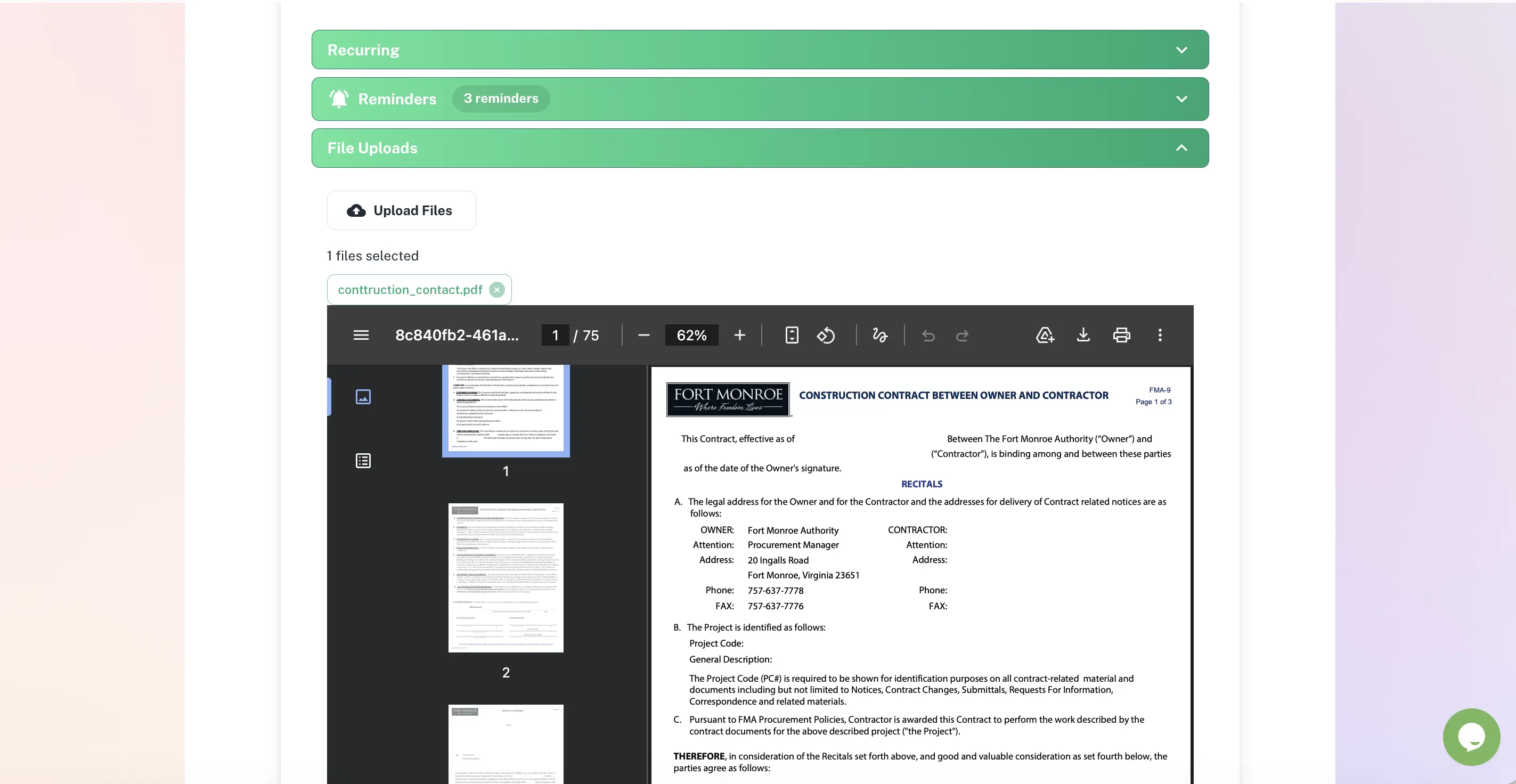The height and width of the screenshot is (784, 1516).
Task: Click the bold THEREFORE word
Action: click(699, 756)
